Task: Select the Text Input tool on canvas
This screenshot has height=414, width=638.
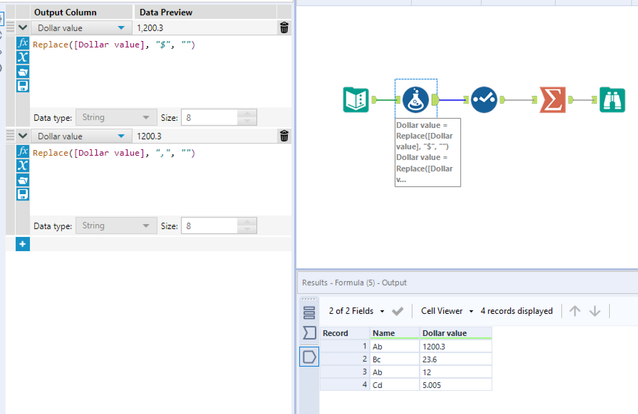Action: [356, 100]
